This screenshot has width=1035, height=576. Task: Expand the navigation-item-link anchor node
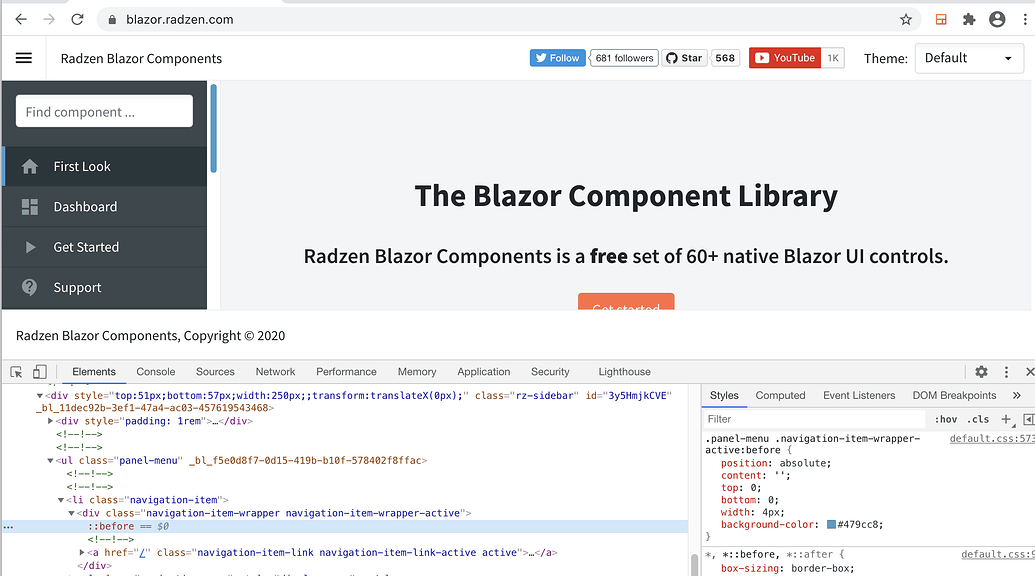coord(82,553)
